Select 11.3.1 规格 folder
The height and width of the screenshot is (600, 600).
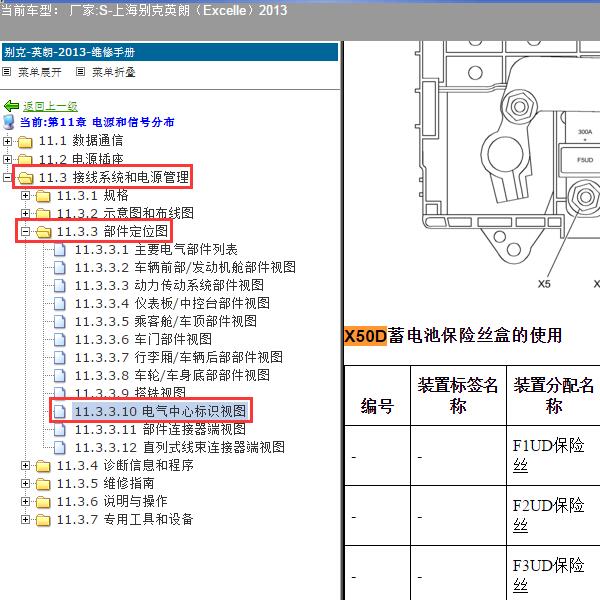(x=93, y=195)
